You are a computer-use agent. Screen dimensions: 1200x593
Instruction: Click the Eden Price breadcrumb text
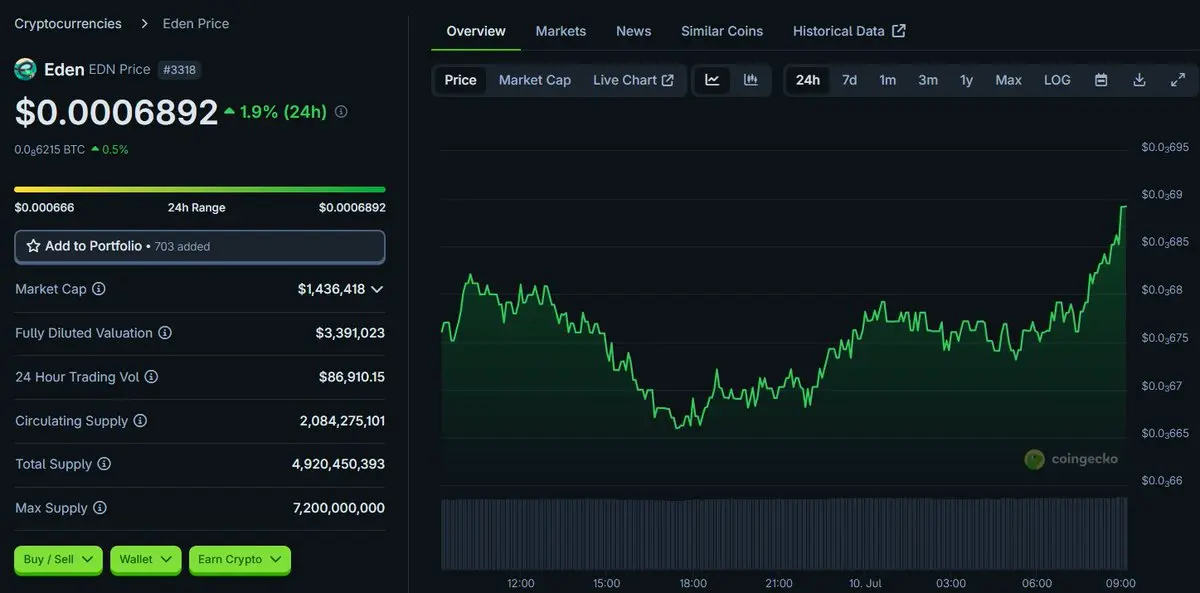click(196, 23)
